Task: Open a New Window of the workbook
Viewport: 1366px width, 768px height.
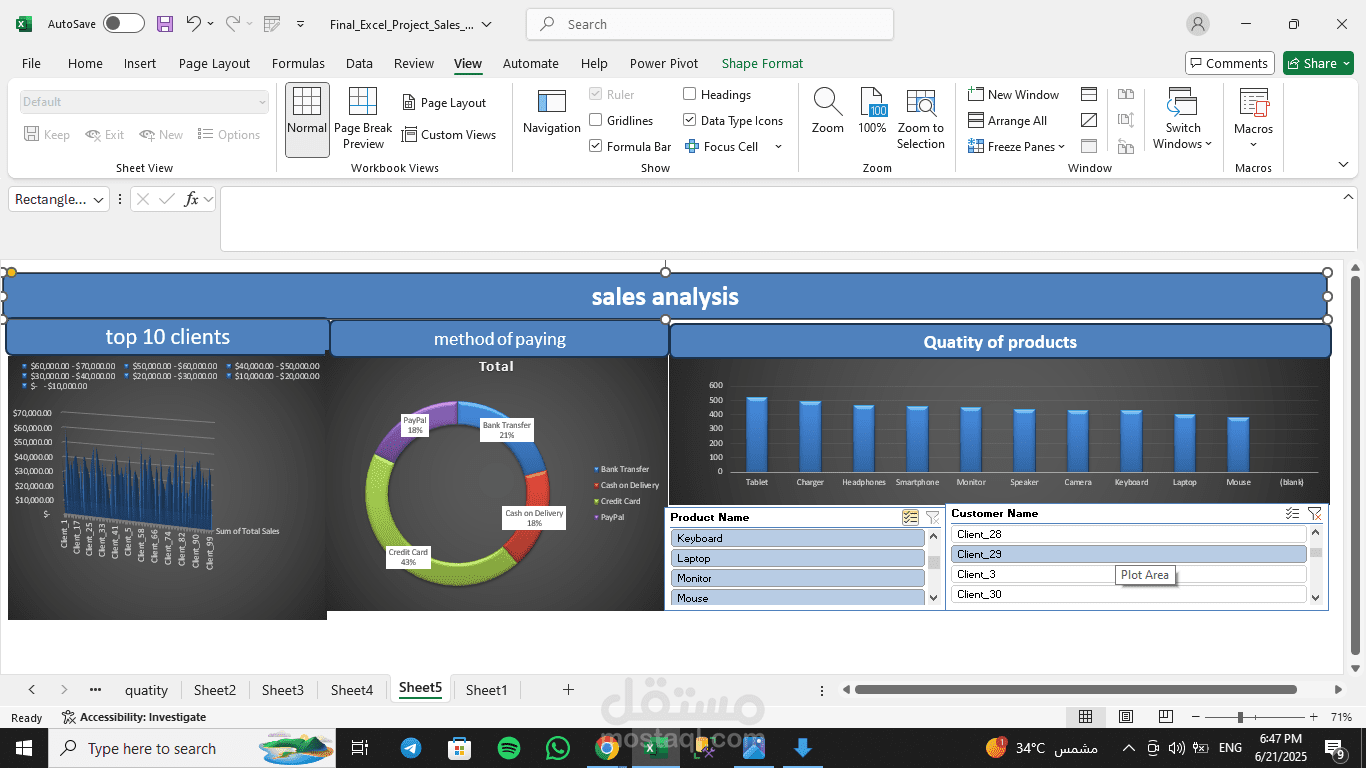Action: pyautogui.click(x=1013, y=94)
